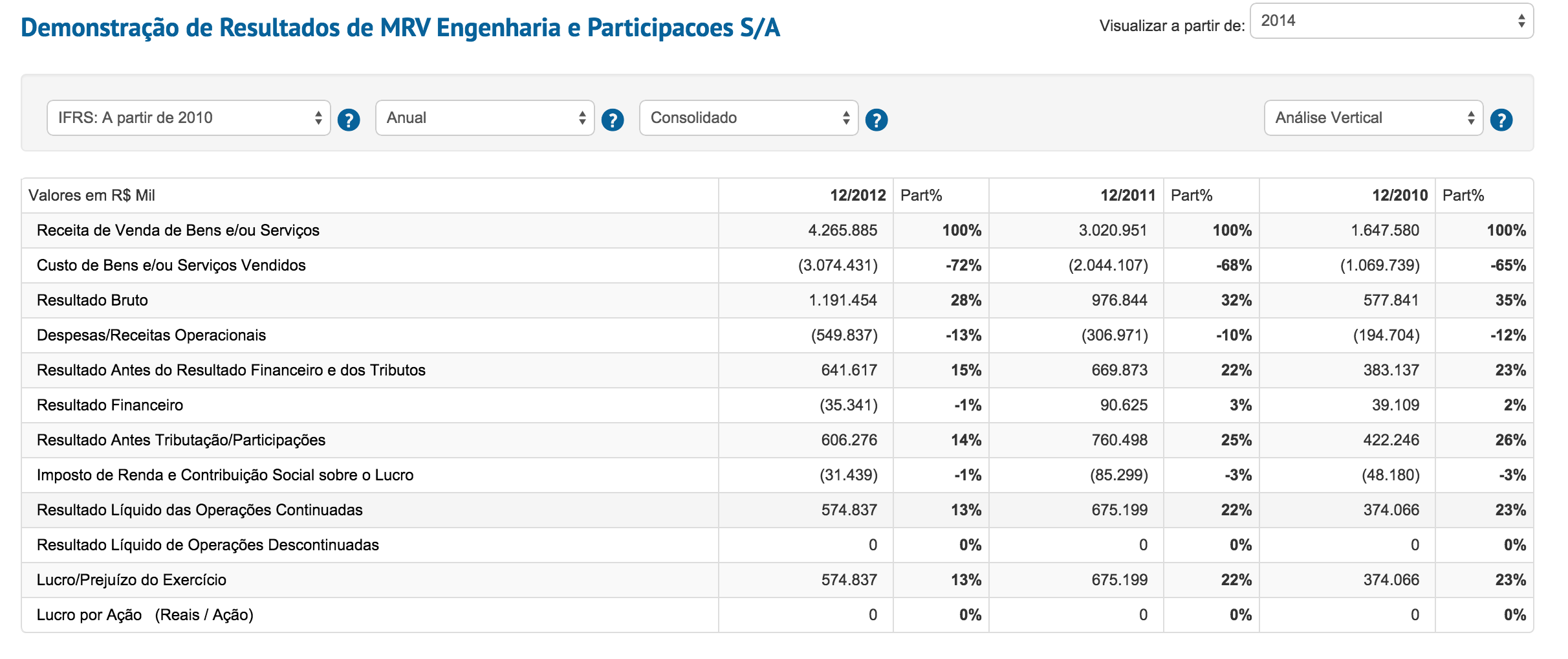Select the 'Resultado Bruto' row label
This screenshot has height=659, width=1568.
point(93,300)
